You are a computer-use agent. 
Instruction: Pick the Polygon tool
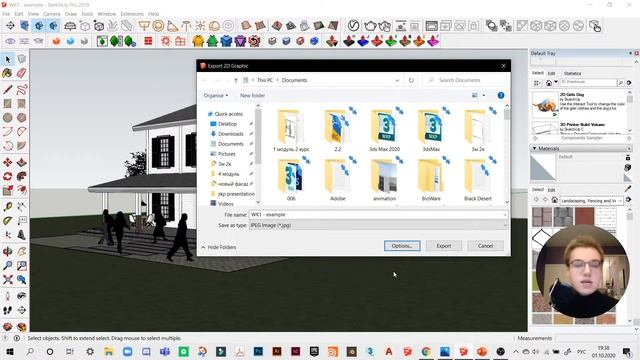22,118
